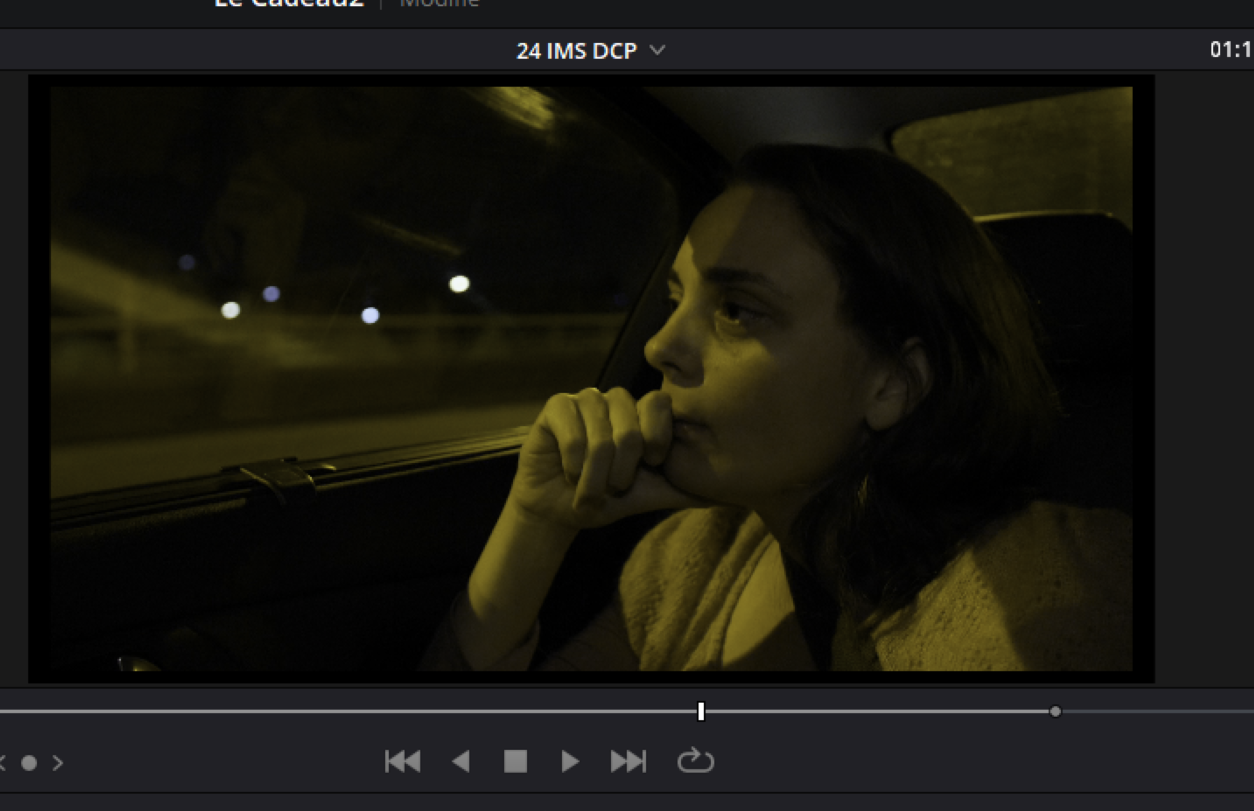
Task: Click the white playhead on the scrubber
Action: [x=701, y=711]
